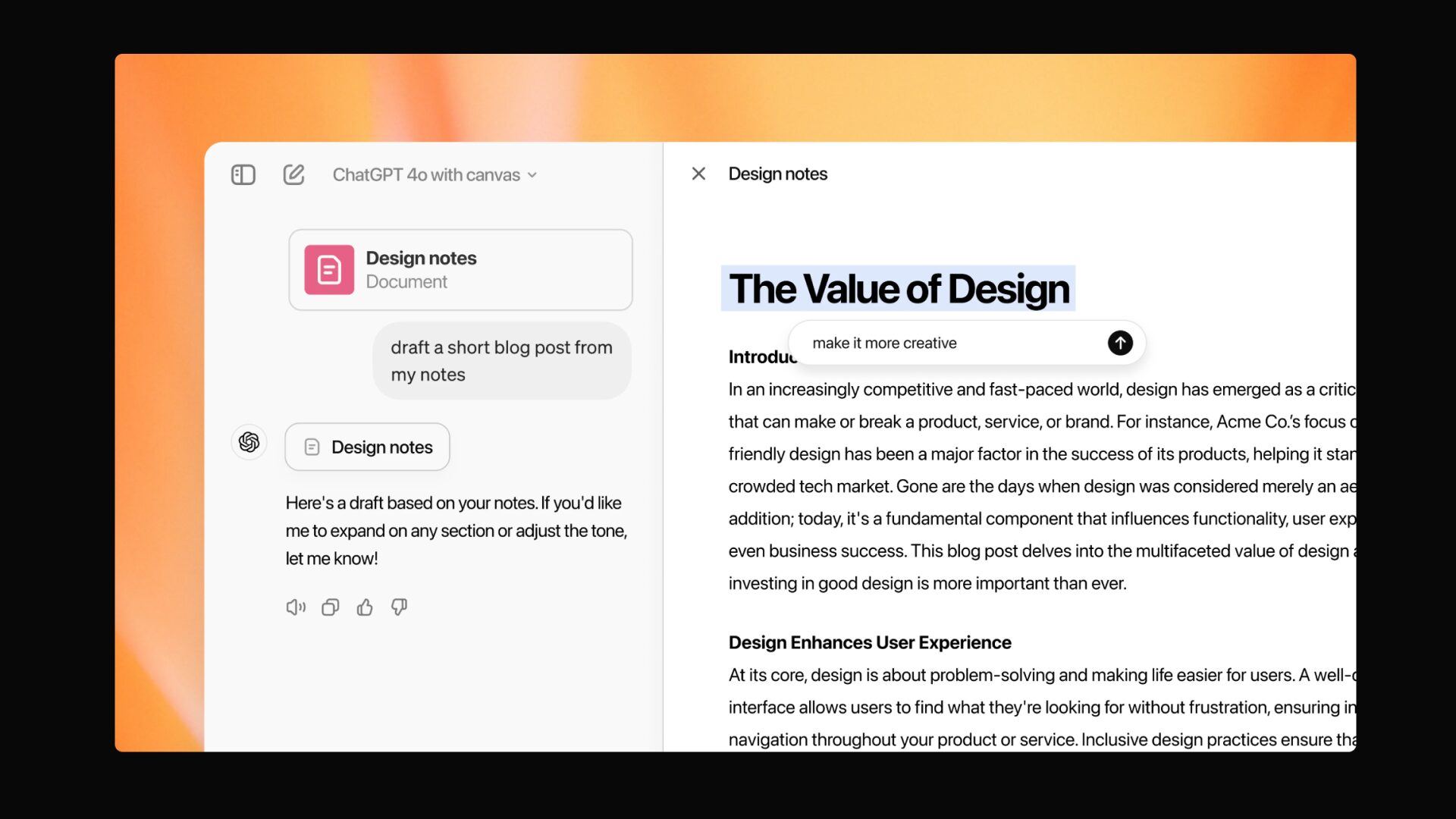Screen dimensions: 1456x819
Task: Click the Design notes canvas header title
Action: 777,174
